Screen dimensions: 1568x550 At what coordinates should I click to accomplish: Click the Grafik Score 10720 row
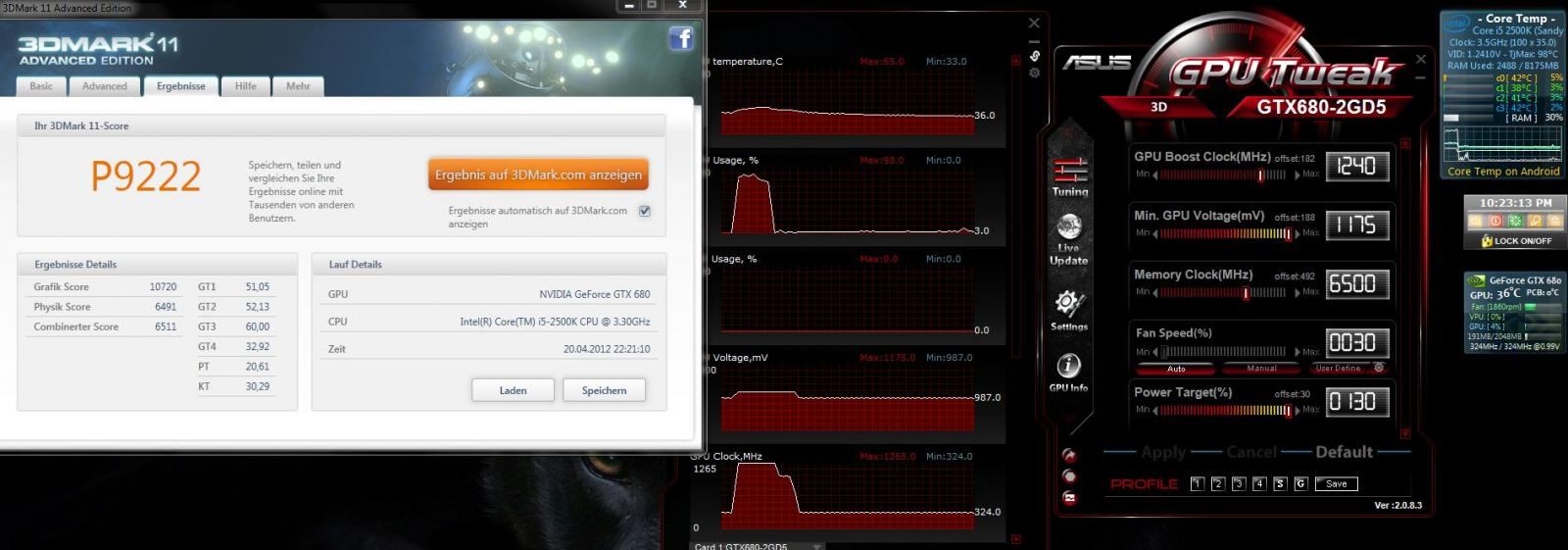(105, 287)
